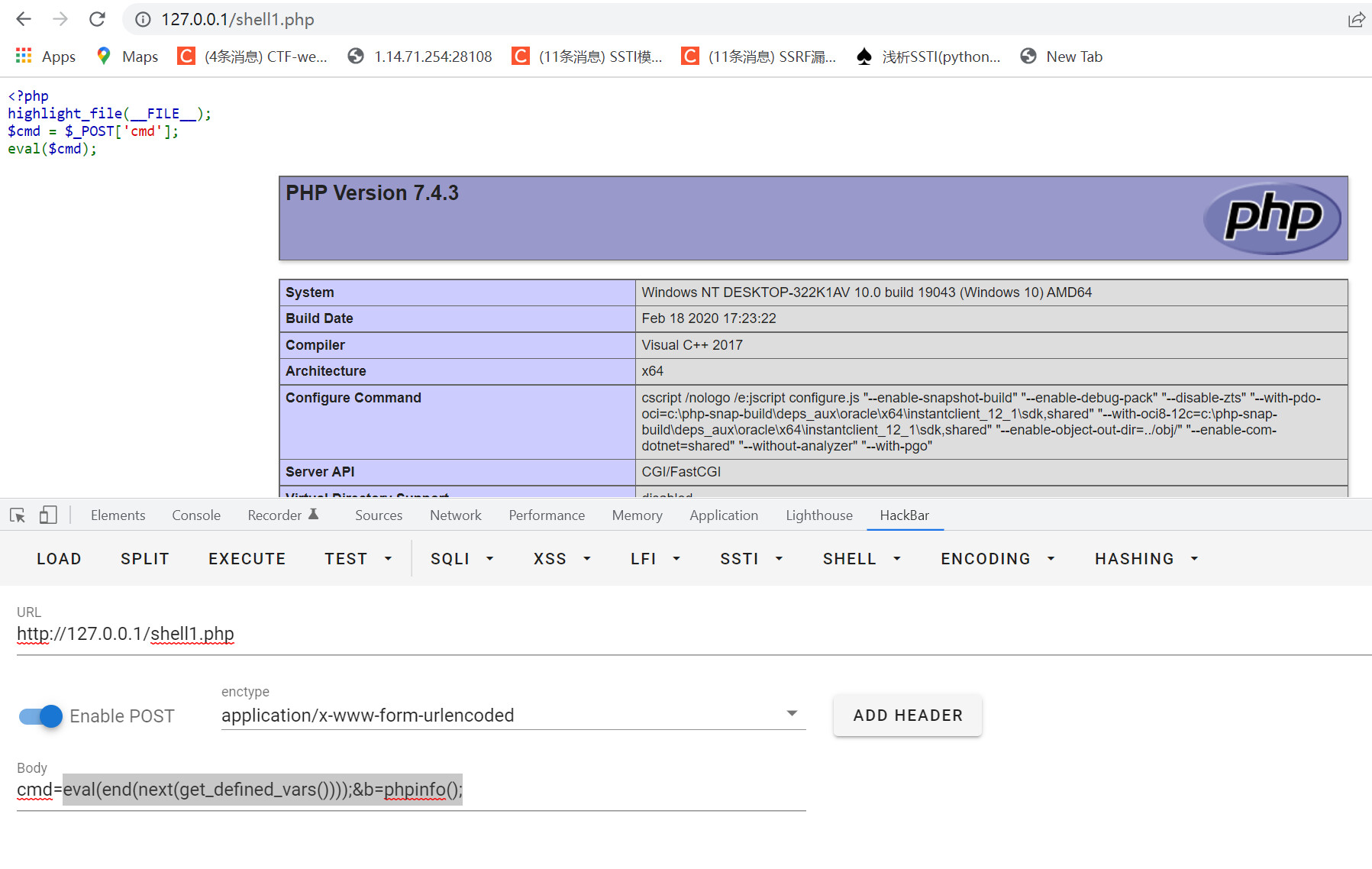1372x869 pixels.
Task: Click the PHP Version 7.4.3 heading
Action: point(372,193)
